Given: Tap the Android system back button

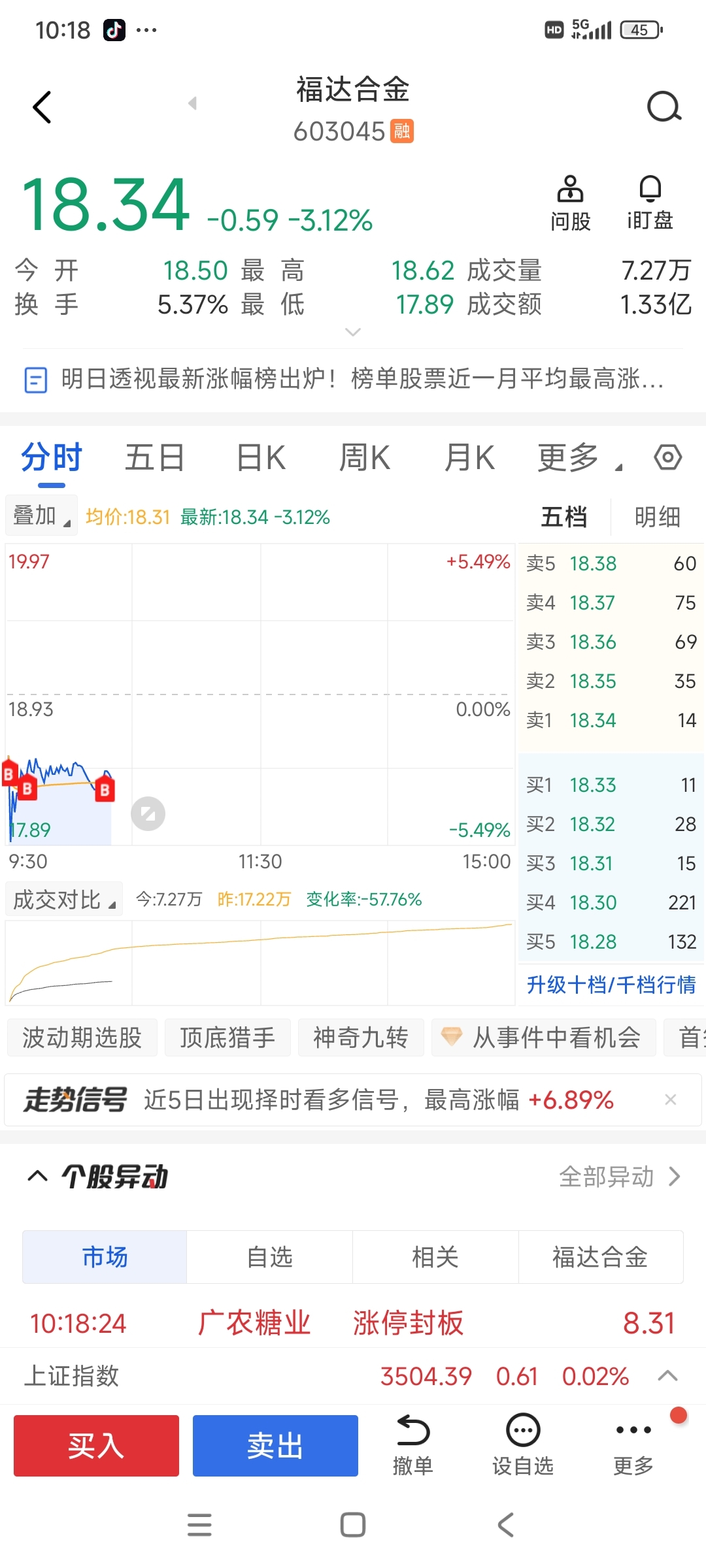Looking at the screenshot, I should point(505,1525).
